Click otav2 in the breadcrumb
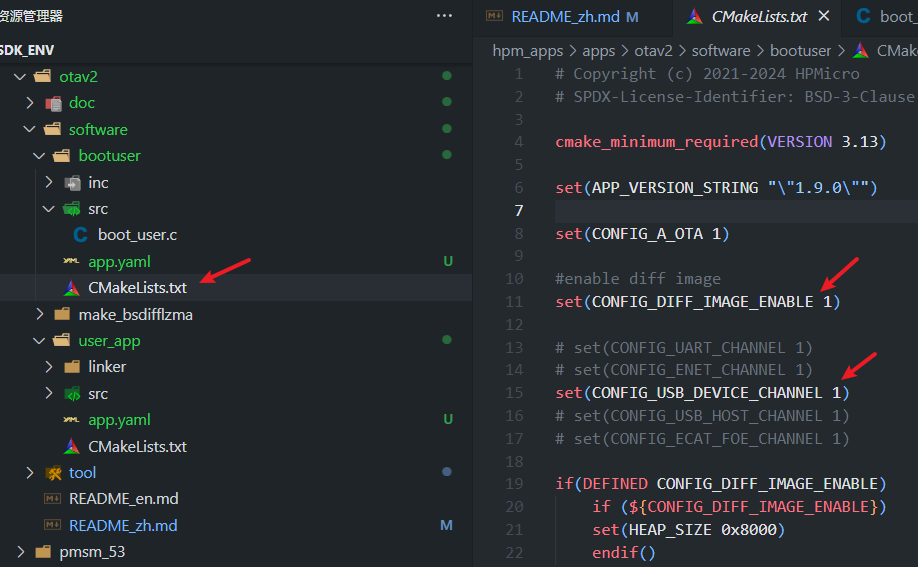 tap(653, 51)
